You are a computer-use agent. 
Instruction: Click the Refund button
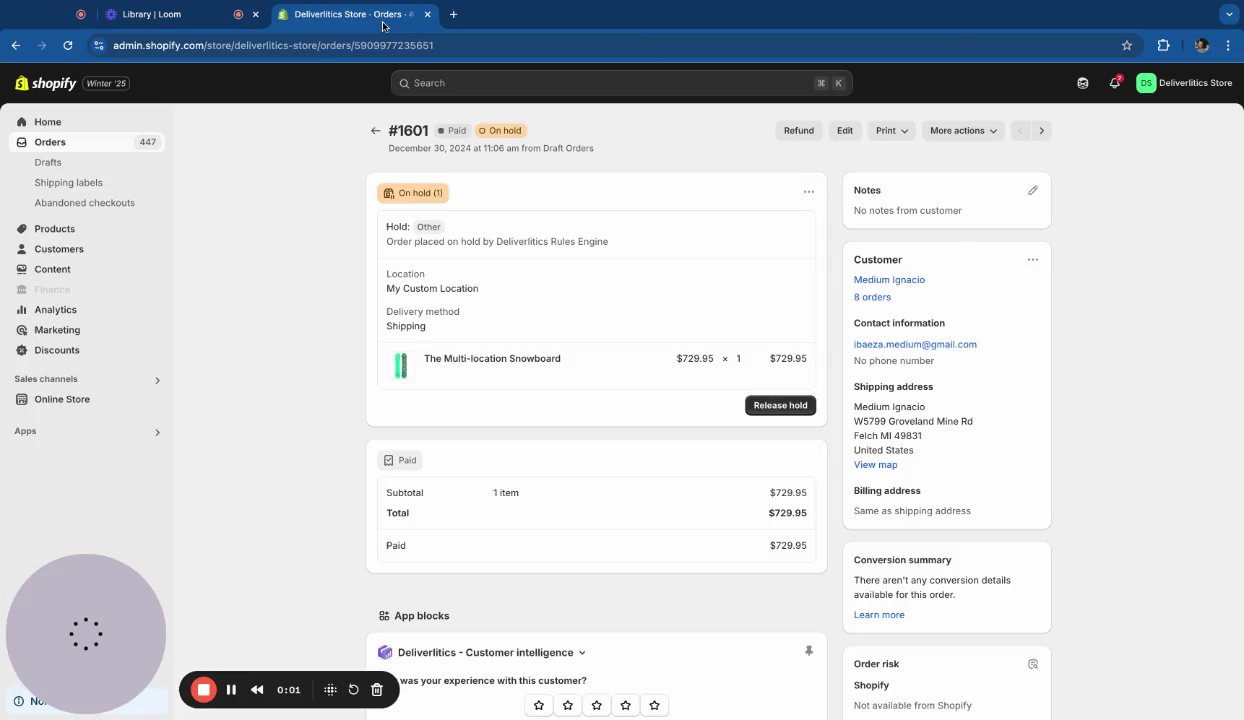coord(799,131)
